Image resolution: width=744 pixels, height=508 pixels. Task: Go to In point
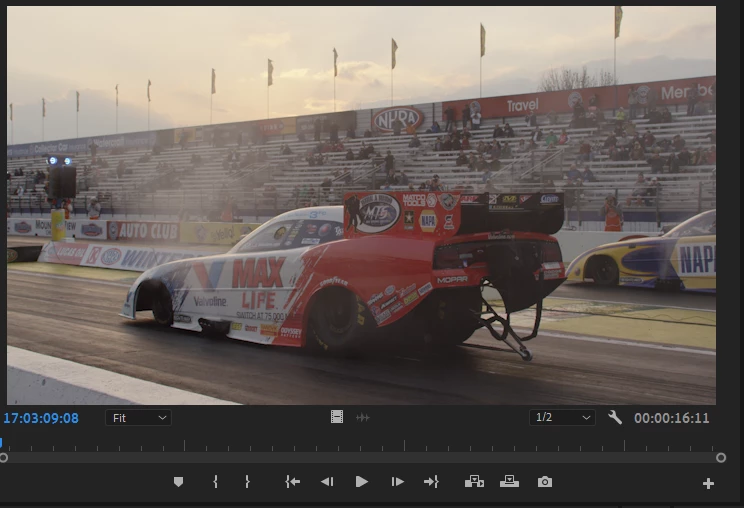pos(292,482)
